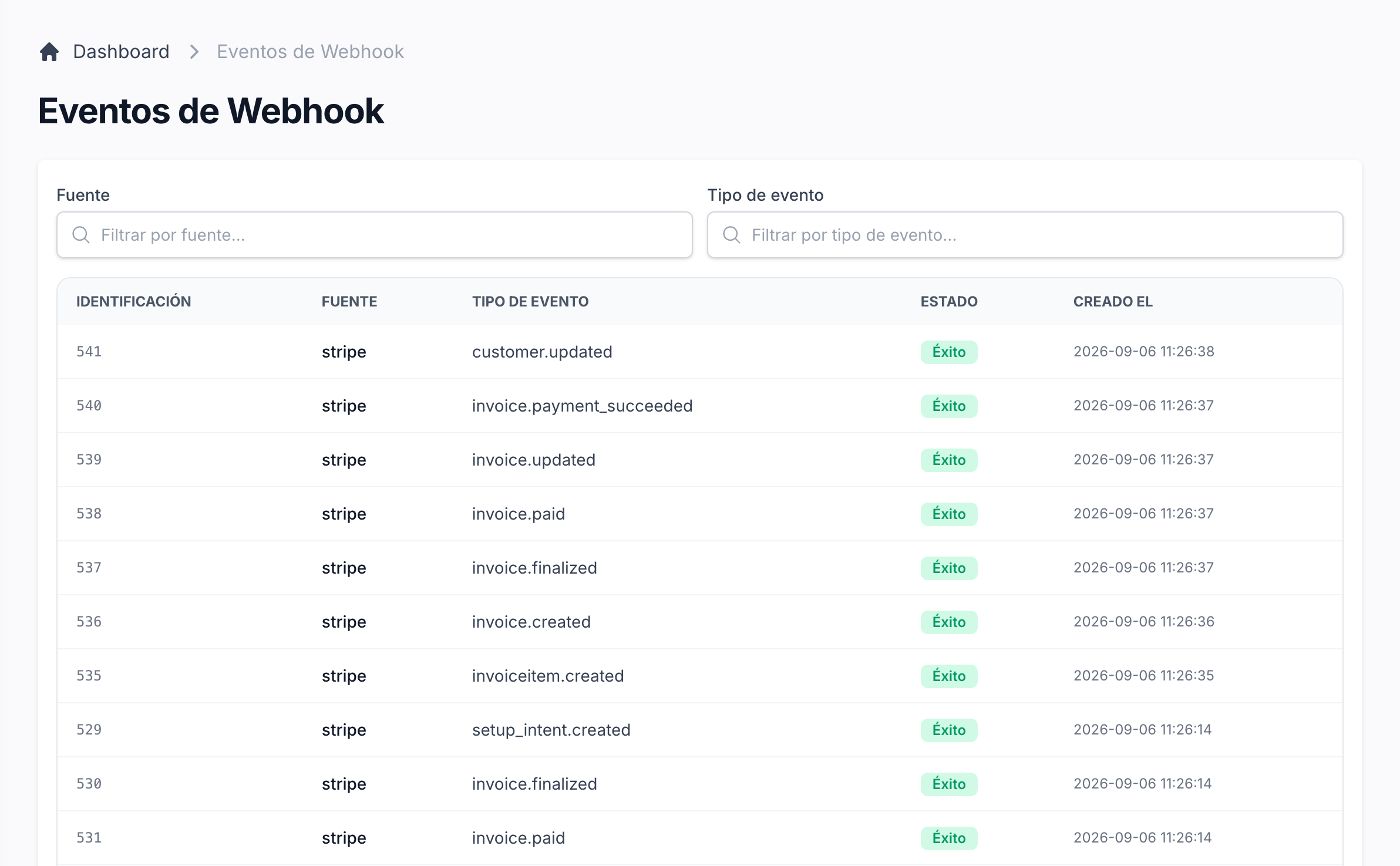Image resolution: width=1400 pixels, height=866 pixels.
Task: Open the Dashboard breadcrumb link
Action: [121, 52]
